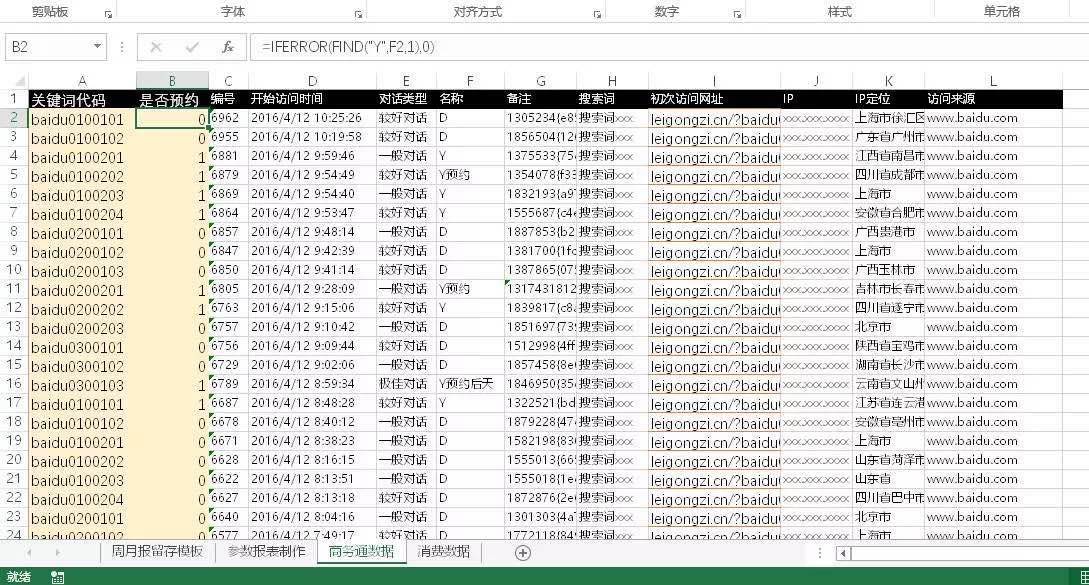Open the 剪贴板 group dialog launcher
Screen dimensions: 1089x585
coord(108,15)
